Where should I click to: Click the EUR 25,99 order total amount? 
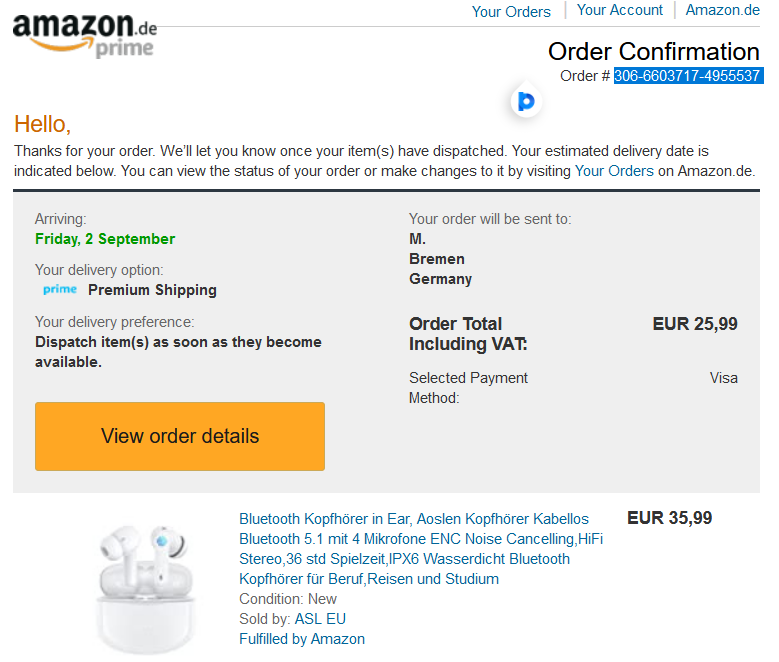point(695,324)
